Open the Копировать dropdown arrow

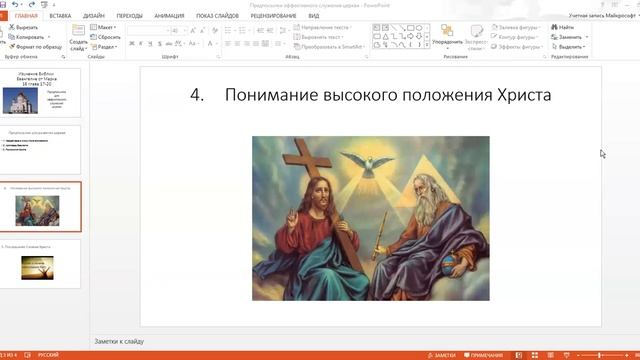[49, 37]
